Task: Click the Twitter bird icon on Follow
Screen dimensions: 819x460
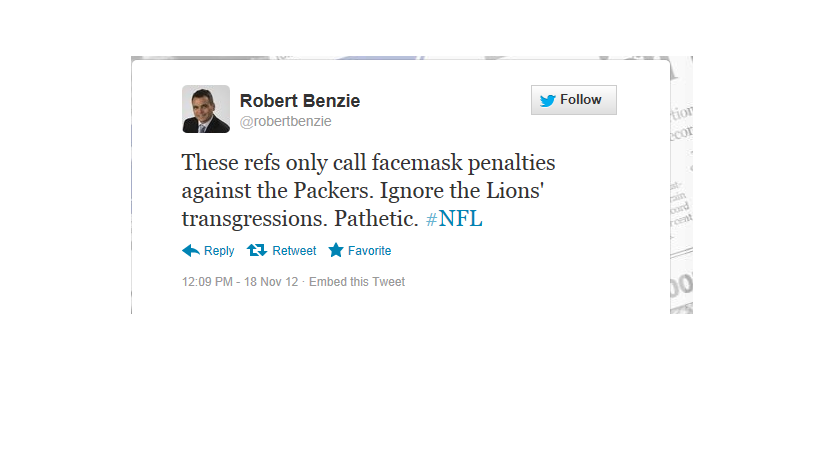Action: 547,100
